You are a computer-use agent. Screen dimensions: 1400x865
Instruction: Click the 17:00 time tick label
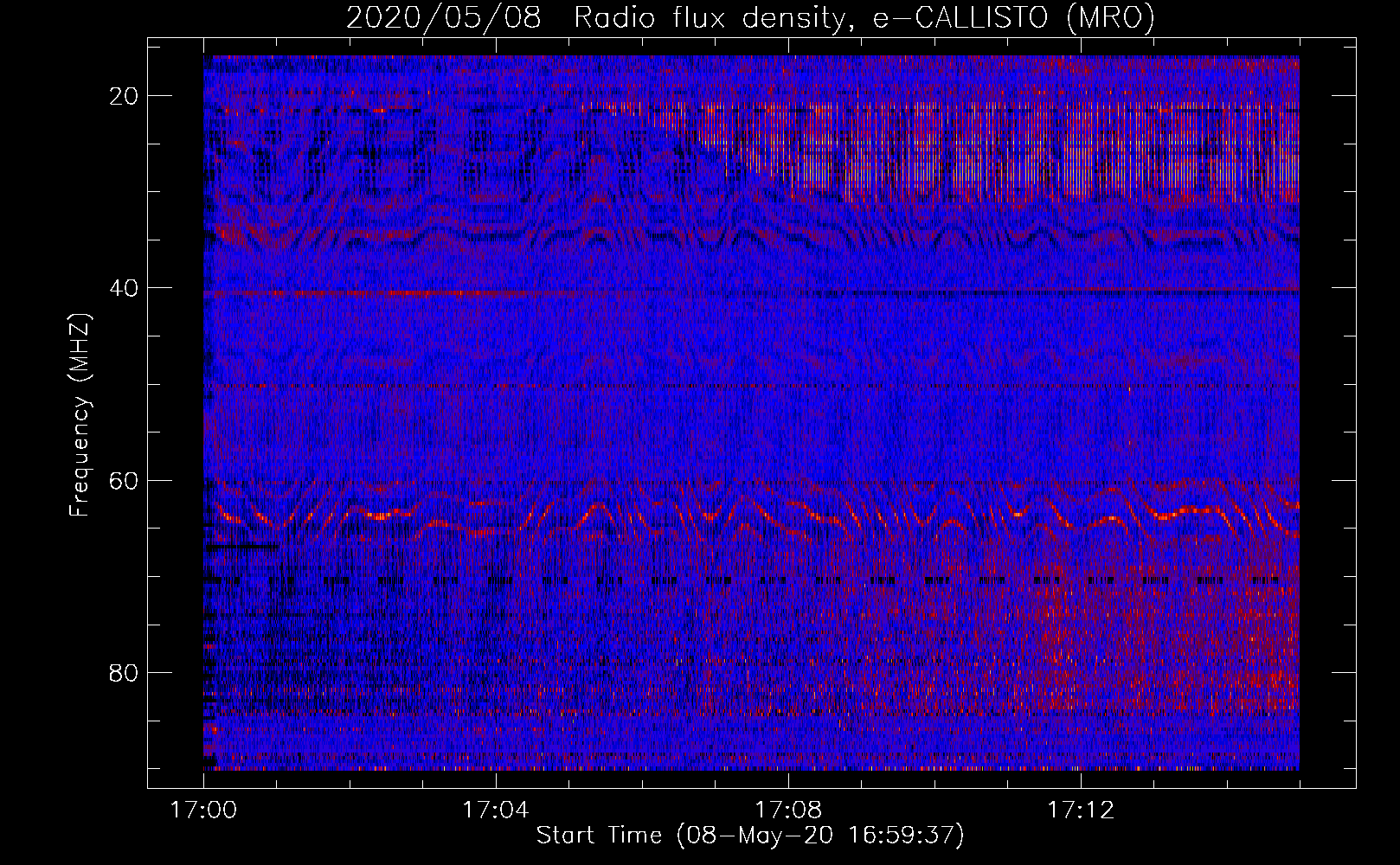[203, 811]
